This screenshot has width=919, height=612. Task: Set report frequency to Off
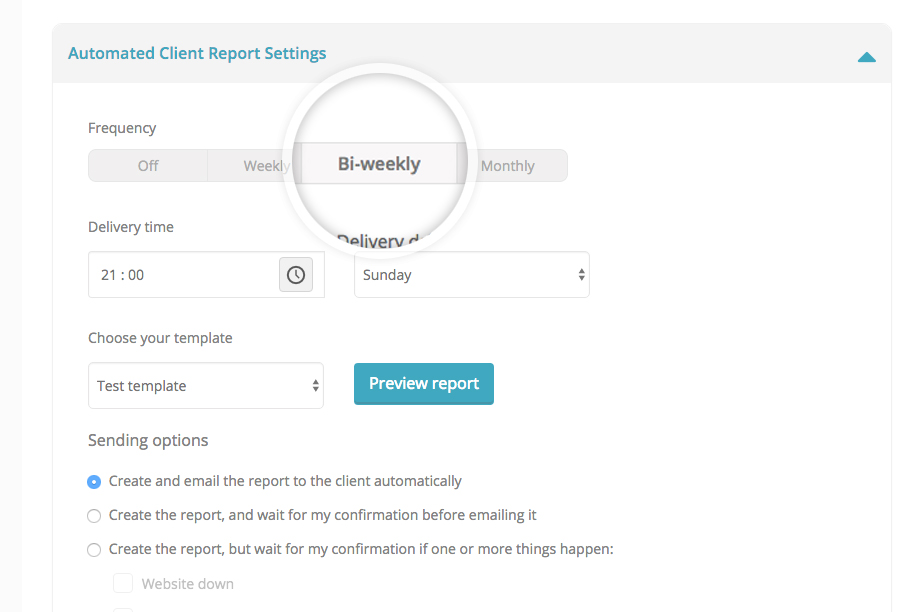point(148,166)
